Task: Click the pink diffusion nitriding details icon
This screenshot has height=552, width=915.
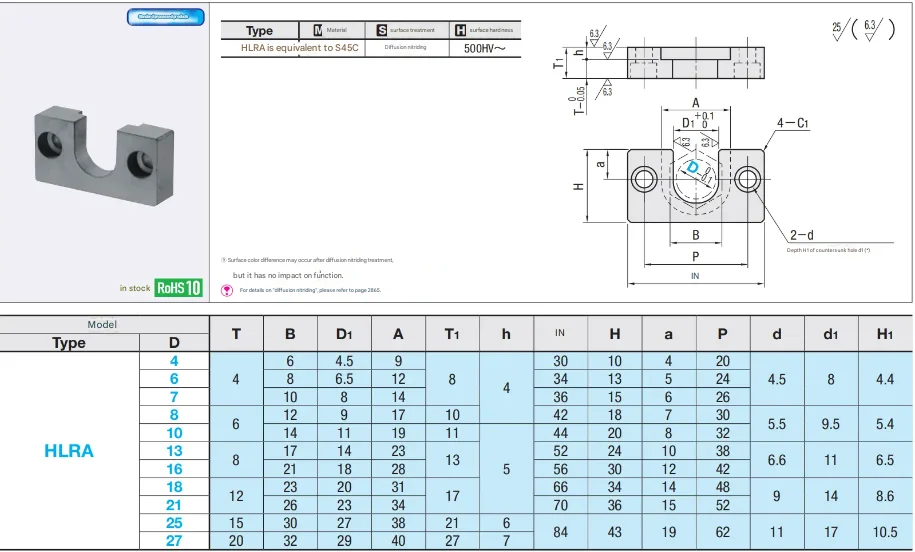Action: (x=227, y=290)
